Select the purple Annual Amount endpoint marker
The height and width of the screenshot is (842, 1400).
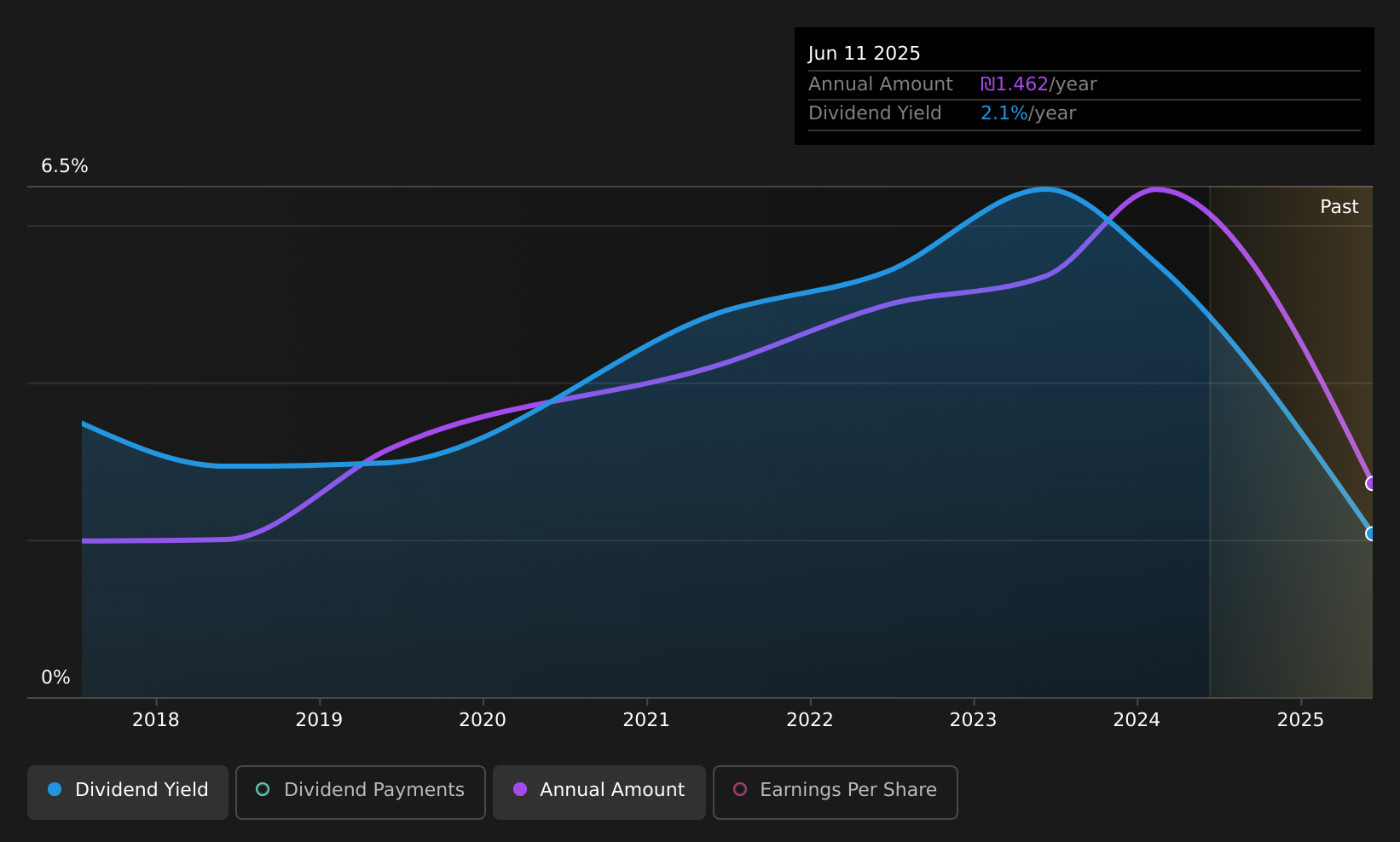pyautogui.click(x=1371, y=483)
